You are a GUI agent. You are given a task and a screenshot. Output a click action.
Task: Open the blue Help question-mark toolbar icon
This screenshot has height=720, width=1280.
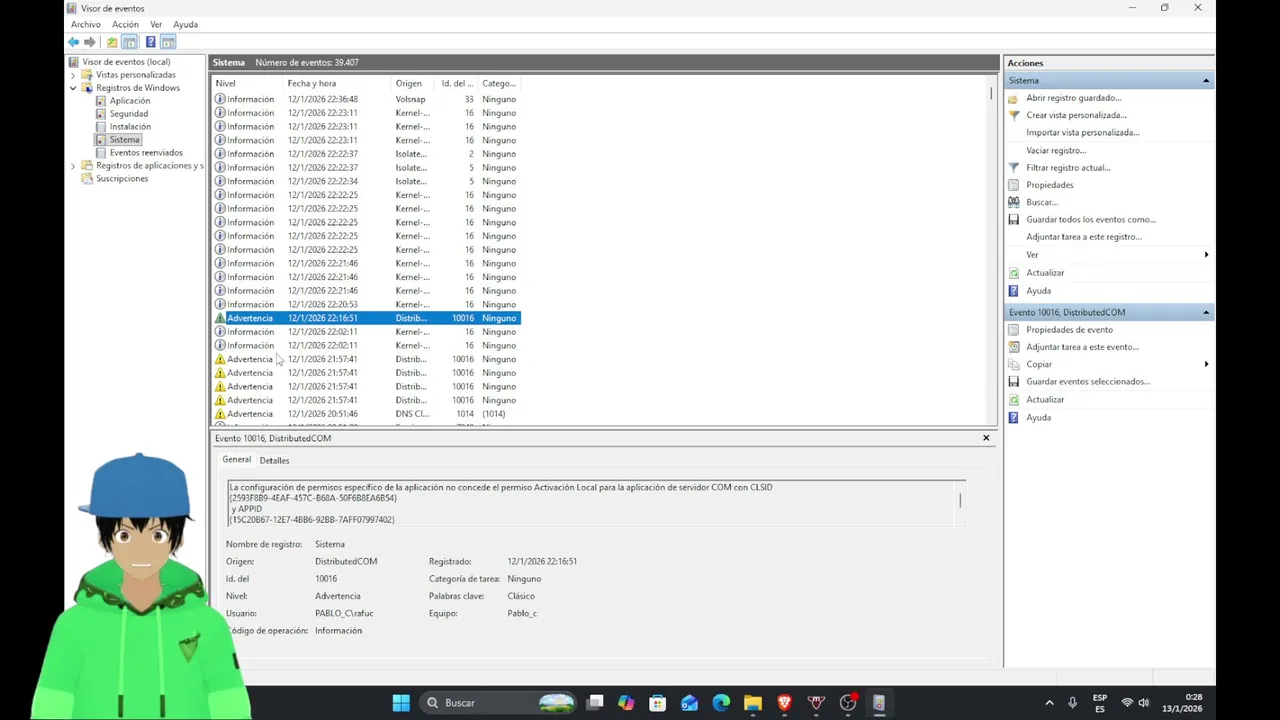point(150,42)
